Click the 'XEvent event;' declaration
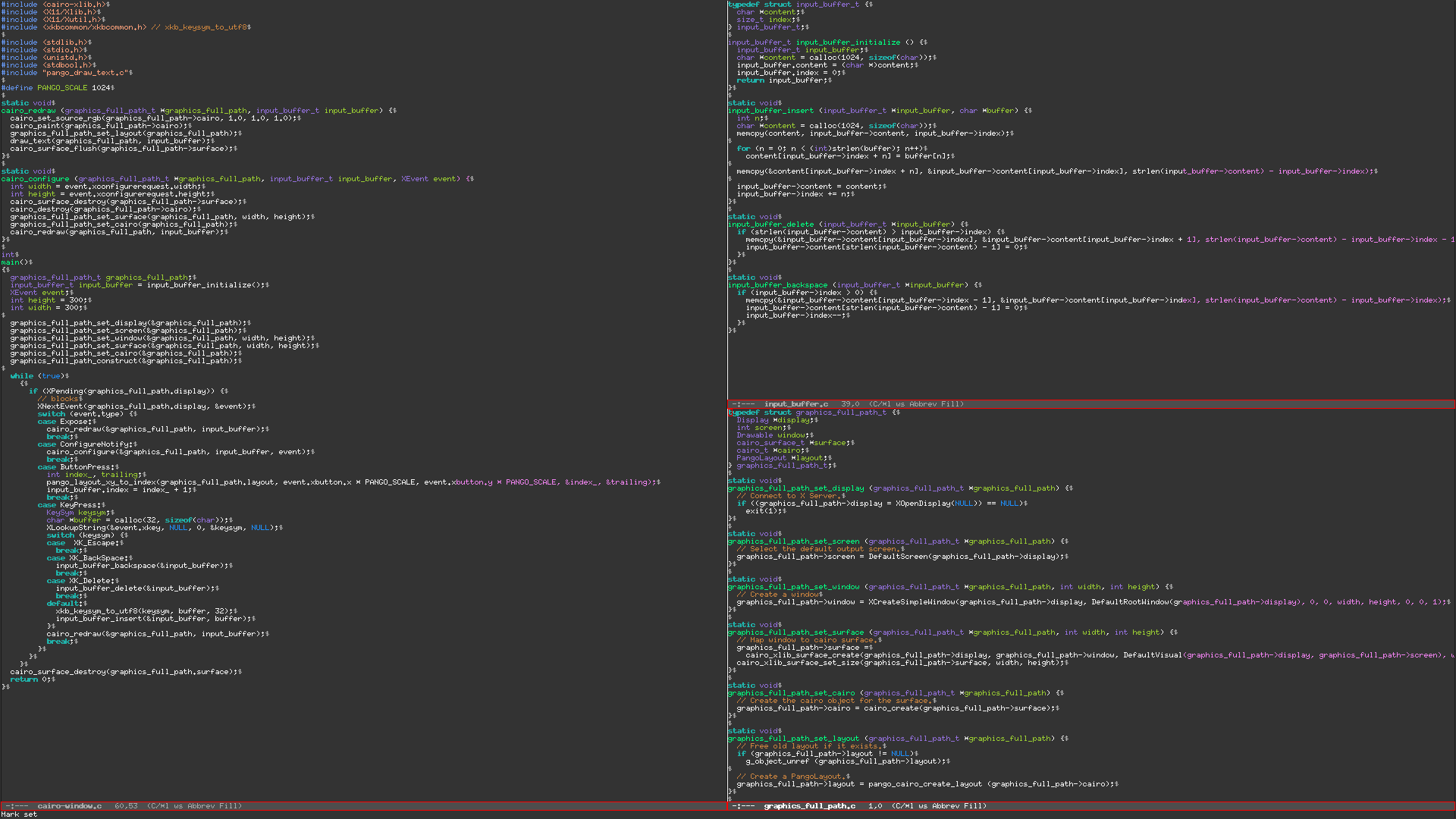The width and height of the screenshot is (1456, 819). click(x=42, y=293)
